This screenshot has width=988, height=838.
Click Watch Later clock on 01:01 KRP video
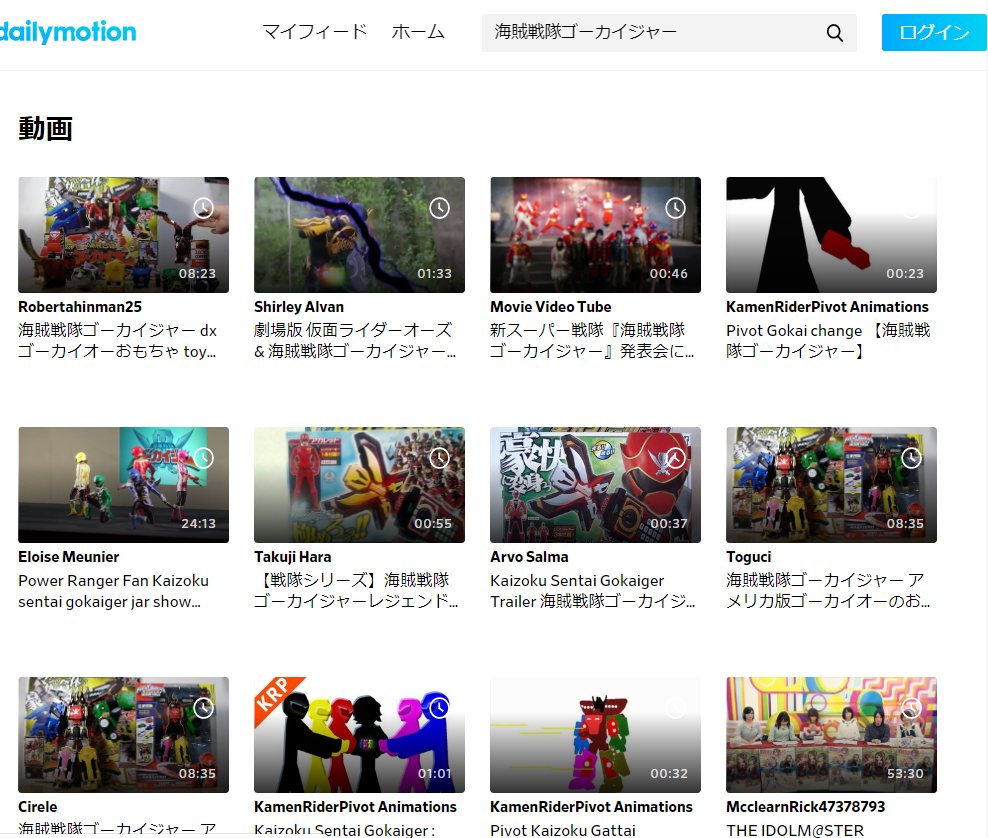(439, 708)
